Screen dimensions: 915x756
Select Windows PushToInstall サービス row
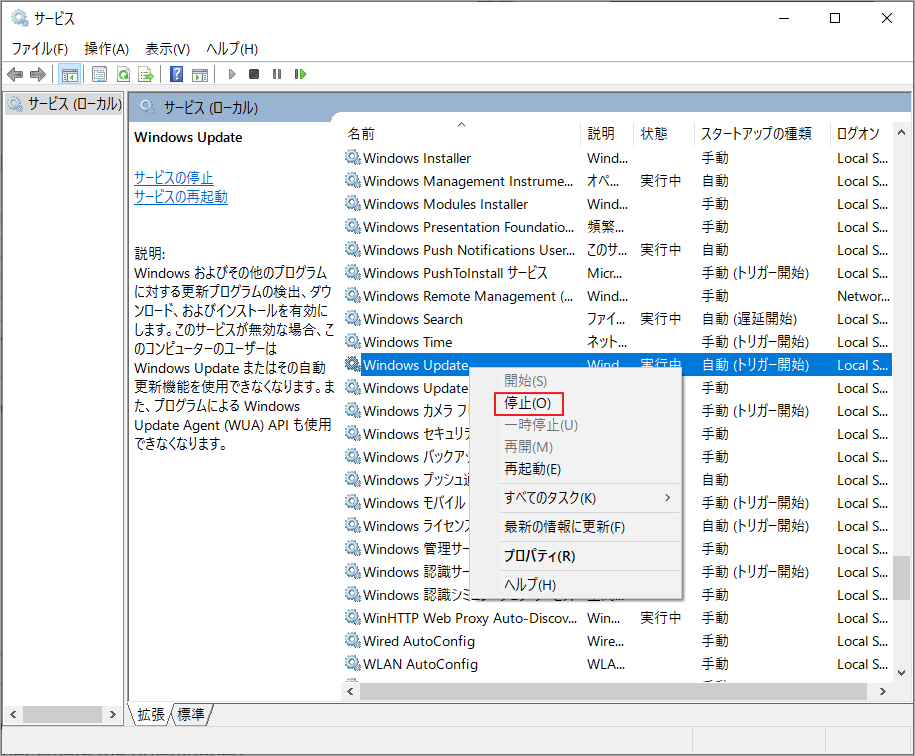pos(617,273)
